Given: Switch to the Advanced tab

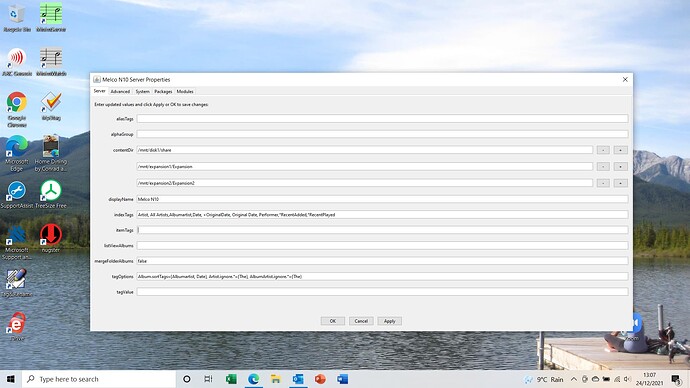Looking at the screenshot, I should point(120,92).
